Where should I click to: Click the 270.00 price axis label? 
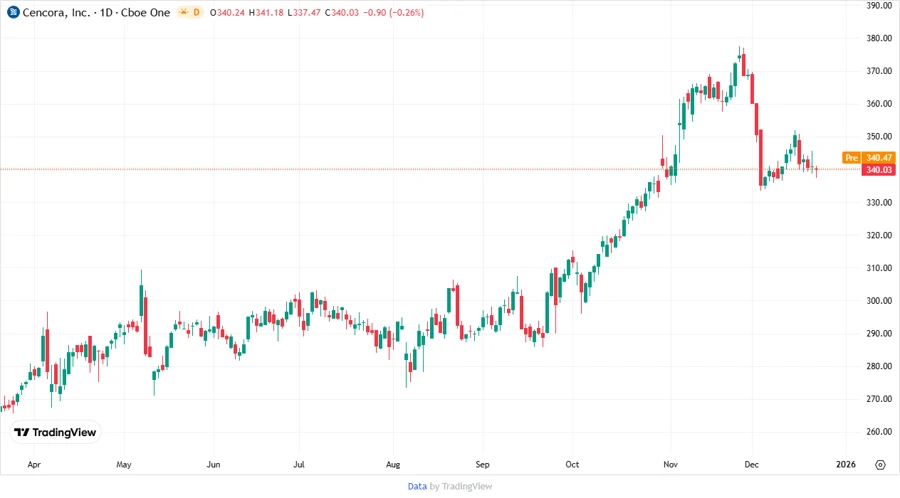879,399
